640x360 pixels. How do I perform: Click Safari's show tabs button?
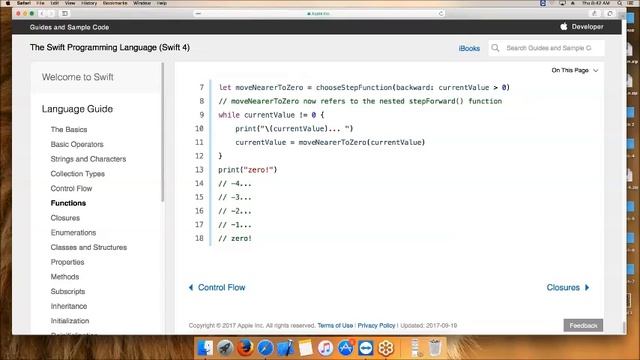610,13
